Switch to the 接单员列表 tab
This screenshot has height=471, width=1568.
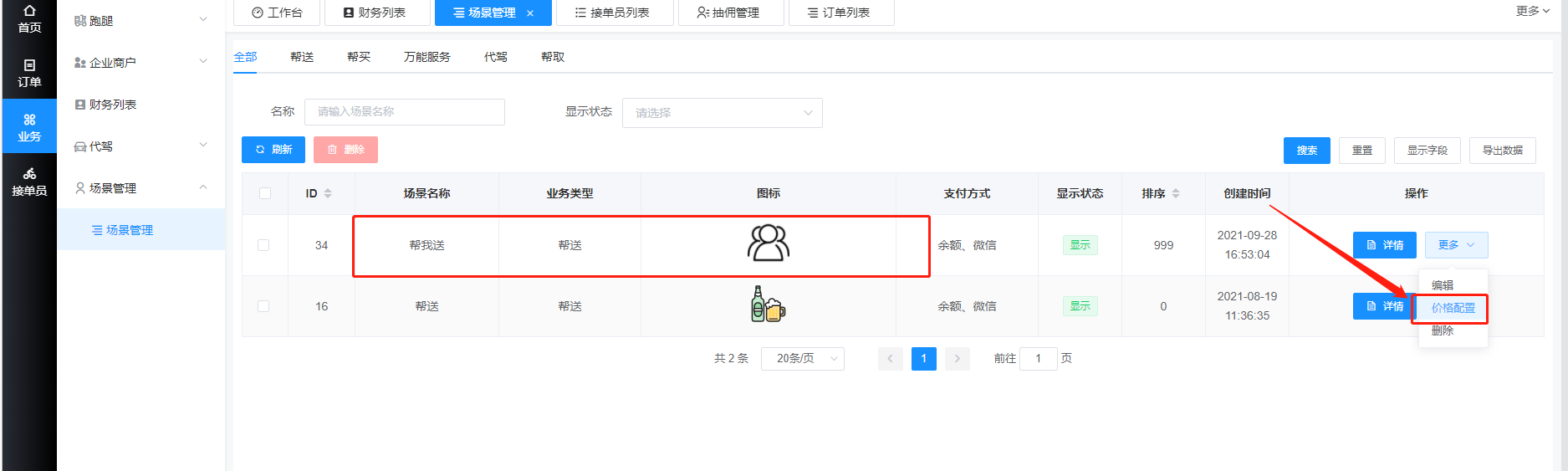(x=615, y=13)
